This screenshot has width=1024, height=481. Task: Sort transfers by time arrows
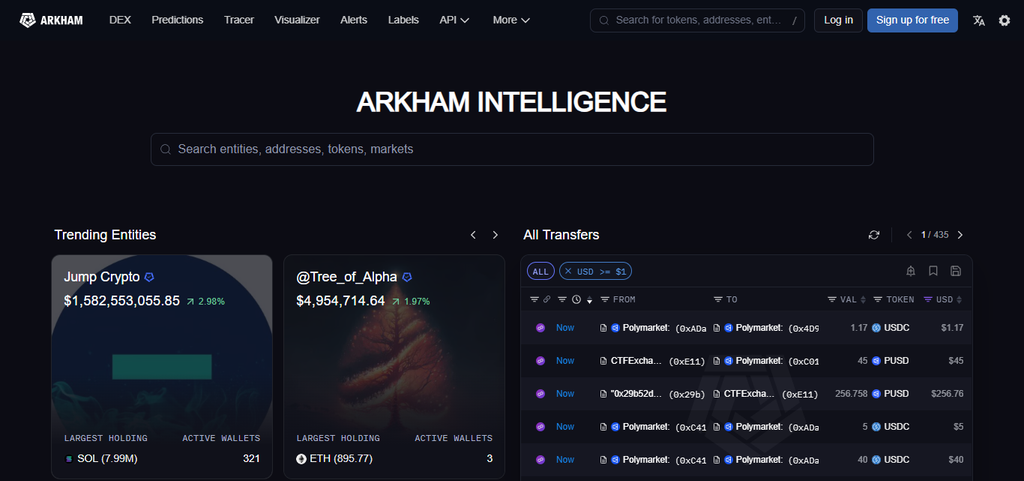(590, 300)
